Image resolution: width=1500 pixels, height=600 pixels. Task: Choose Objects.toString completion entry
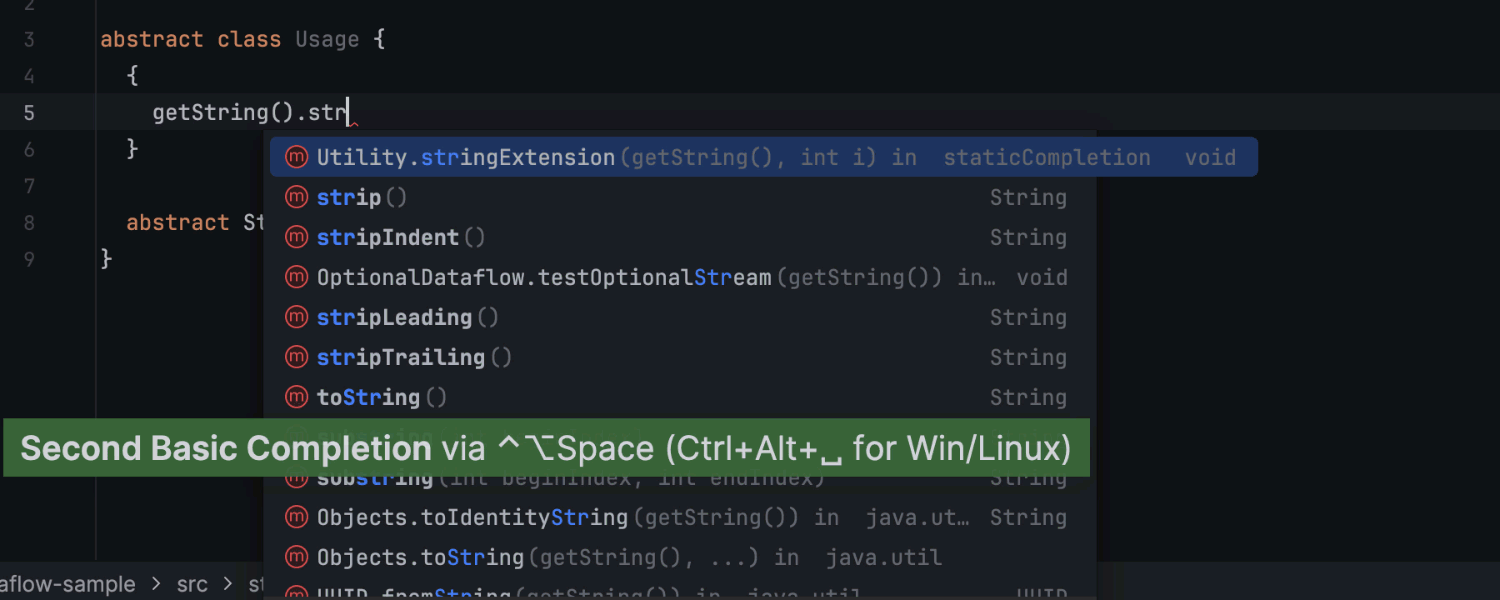pos(680,557)
